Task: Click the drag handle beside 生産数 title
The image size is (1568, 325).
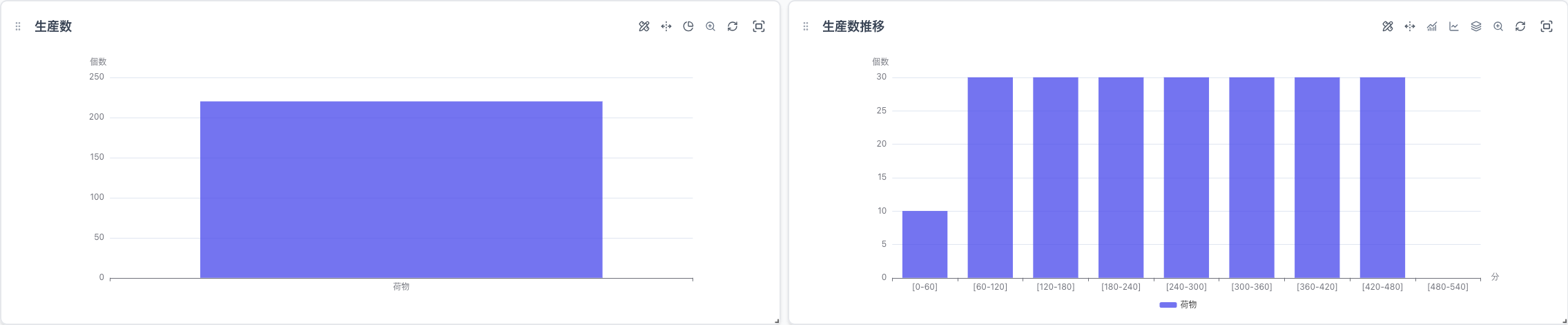Action: coord(18,26)
